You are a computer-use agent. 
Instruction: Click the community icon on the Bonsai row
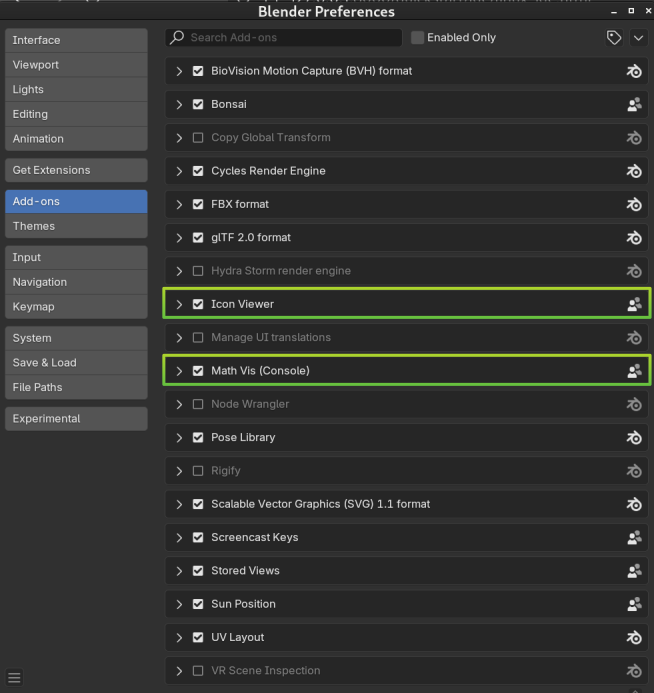pyautogui.click(x=634, y=105)
